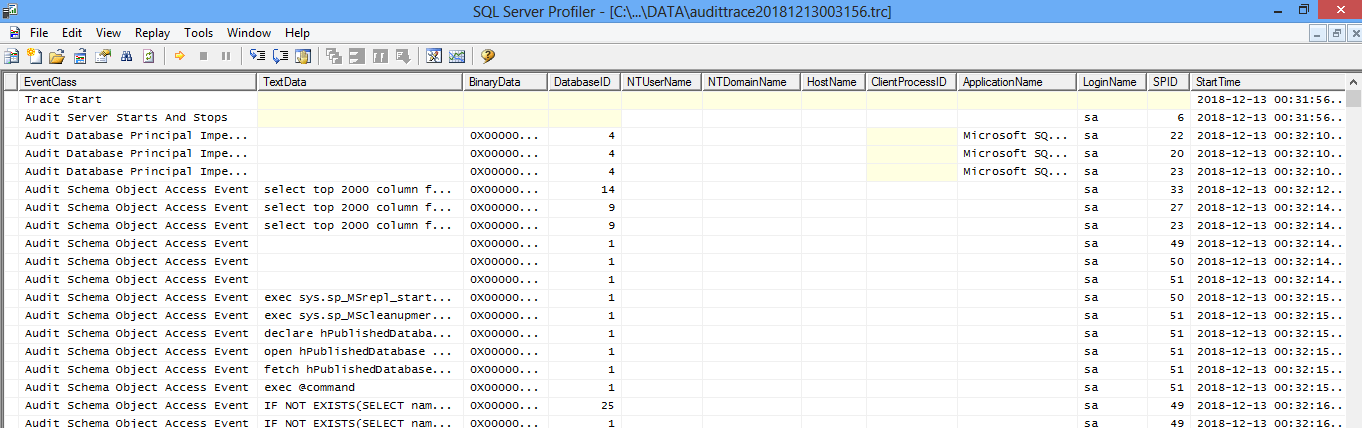Click the NTUserName column header
This screenshot has height=428, width=1362.
[662, 82]
